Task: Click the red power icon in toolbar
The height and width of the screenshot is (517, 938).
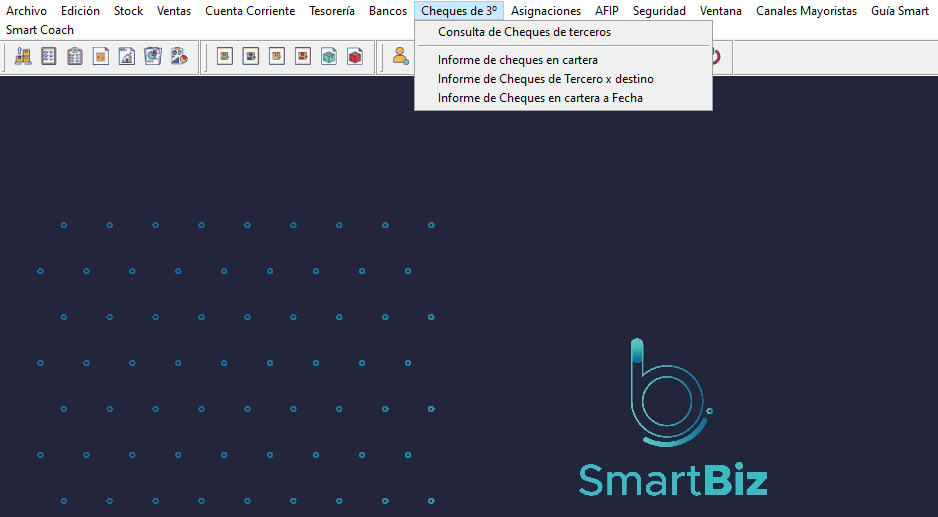Action: click(x=714, y=57)
